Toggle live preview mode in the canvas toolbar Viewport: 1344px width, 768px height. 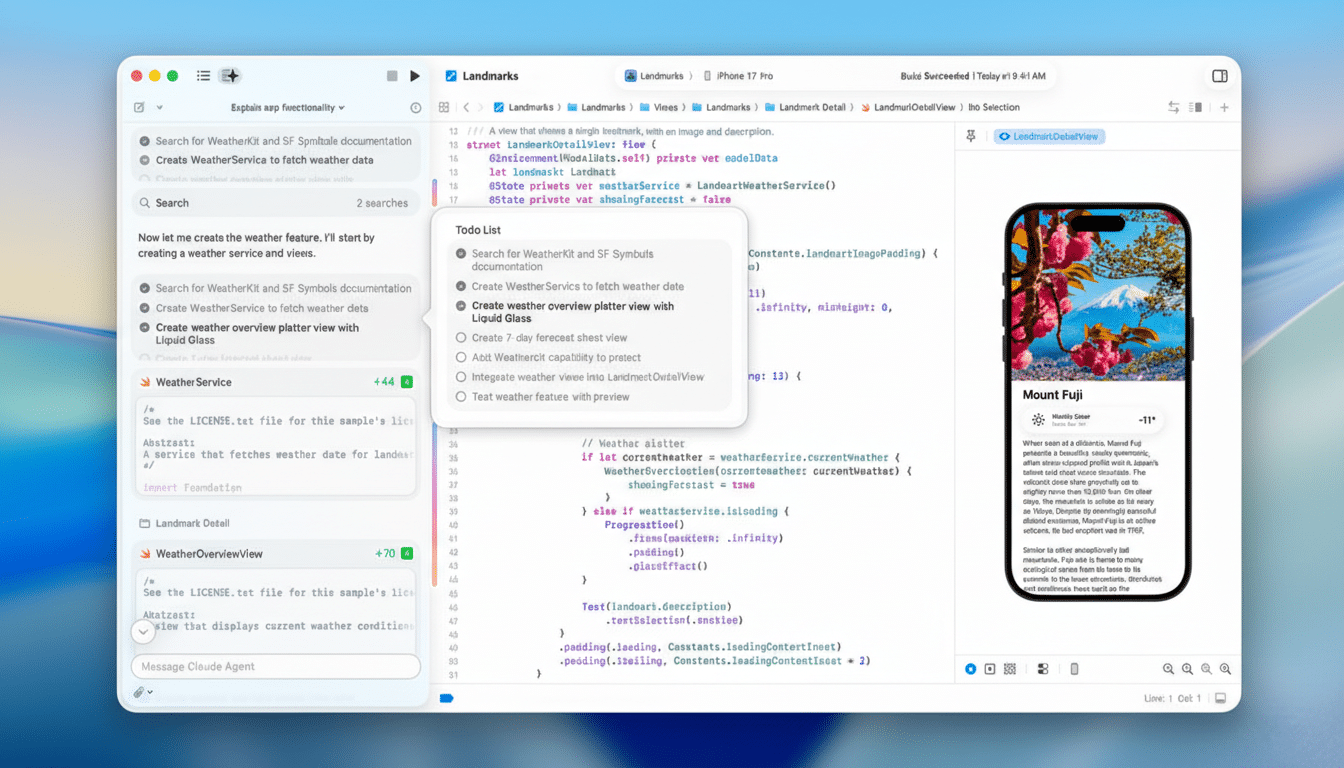tap(970, 669)
